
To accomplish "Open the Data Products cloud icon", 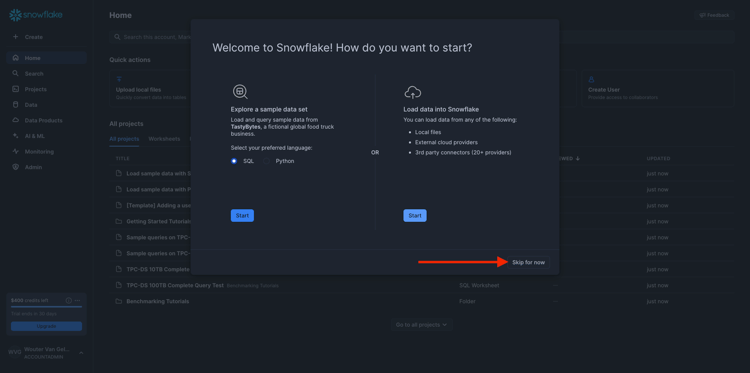I will click(x=15, y=121).
